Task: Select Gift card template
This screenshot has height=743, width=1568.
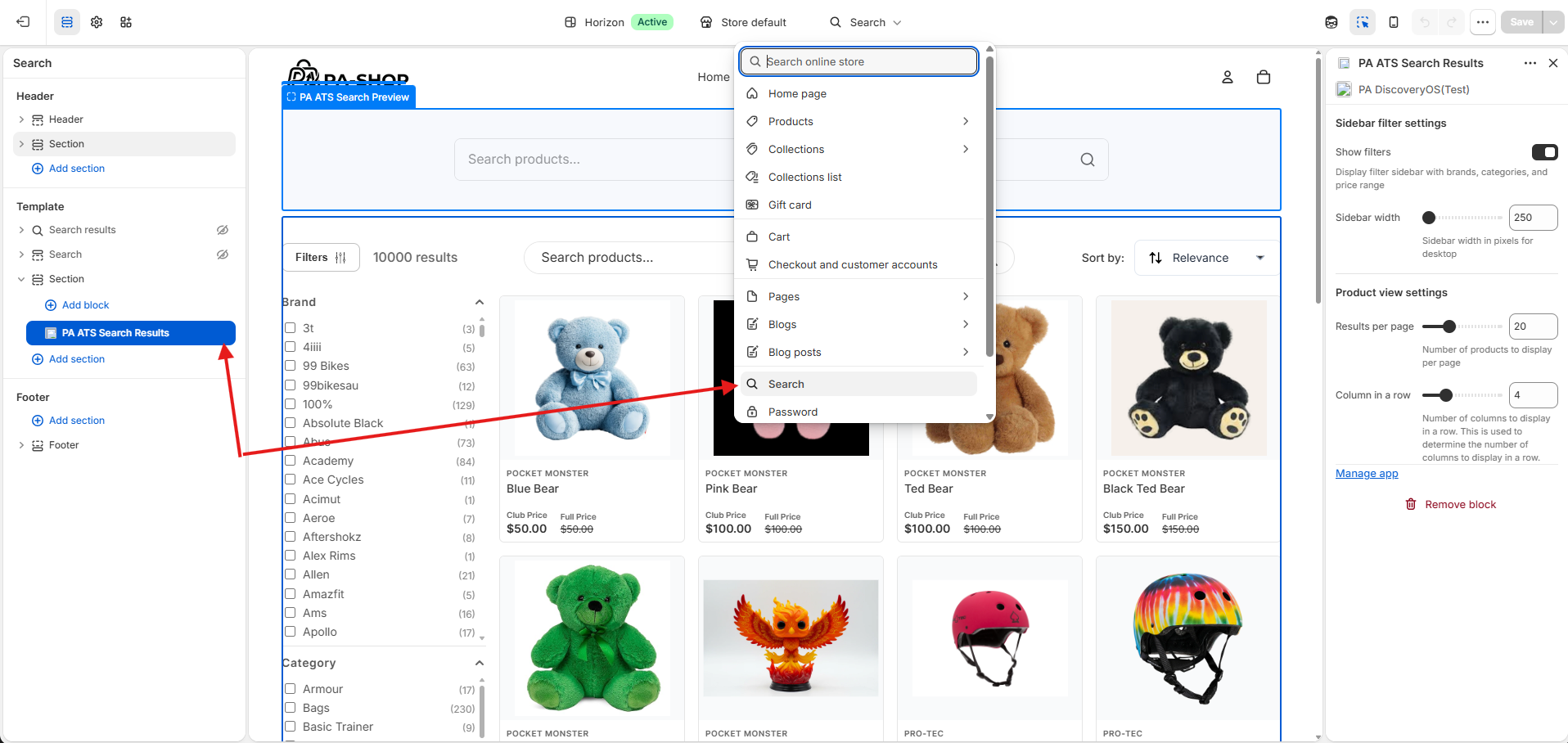Action: [x=858, y=205]
